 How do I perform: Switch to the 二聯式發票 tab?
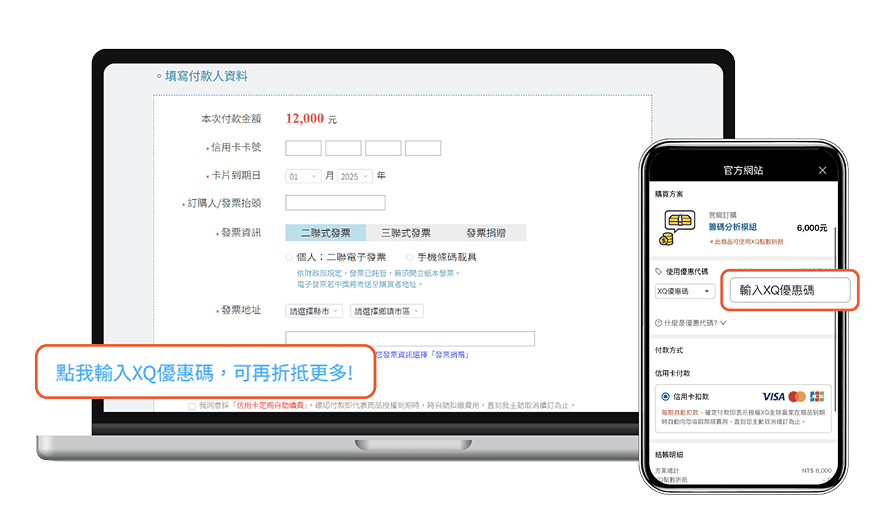(326, 233)
